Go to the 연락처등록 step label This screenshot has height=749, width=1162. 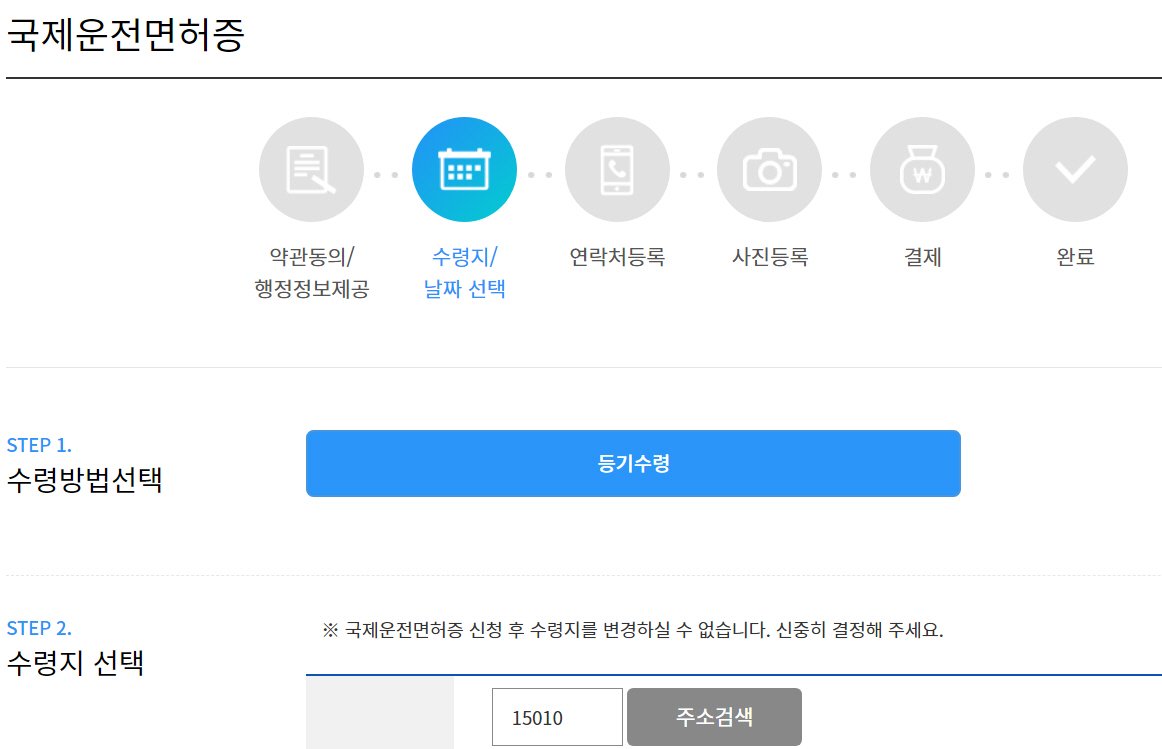tap(617, 257)
